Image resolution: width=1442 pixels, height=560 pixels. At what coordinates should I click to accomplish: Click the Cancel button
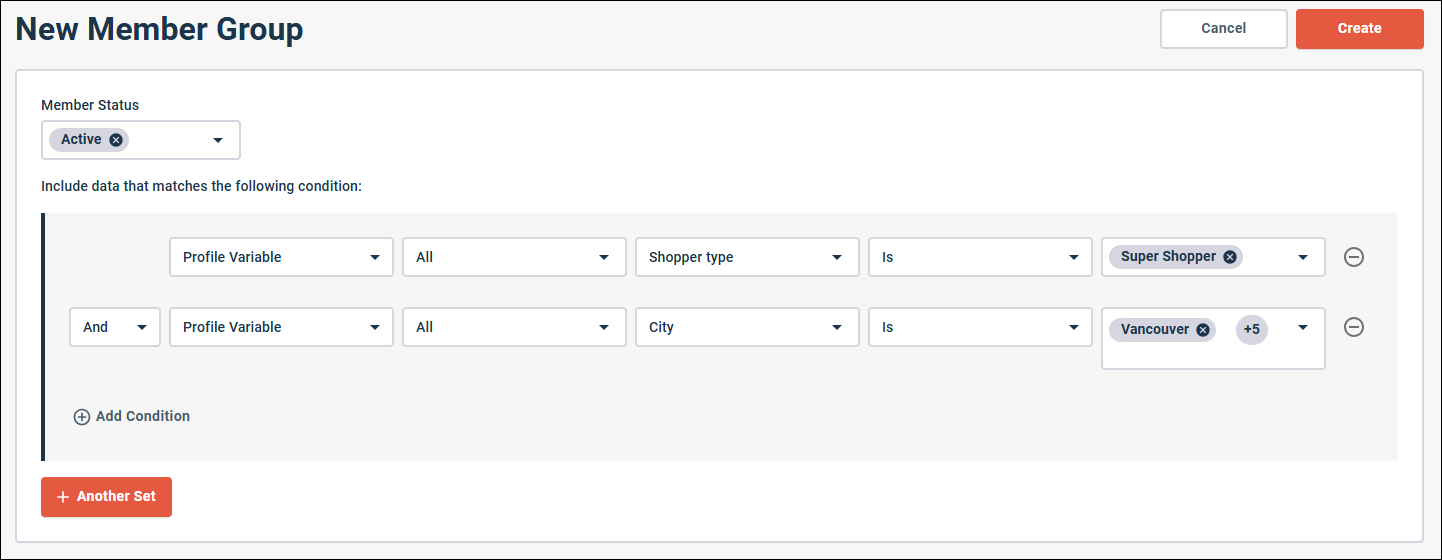click(1223, 29)
